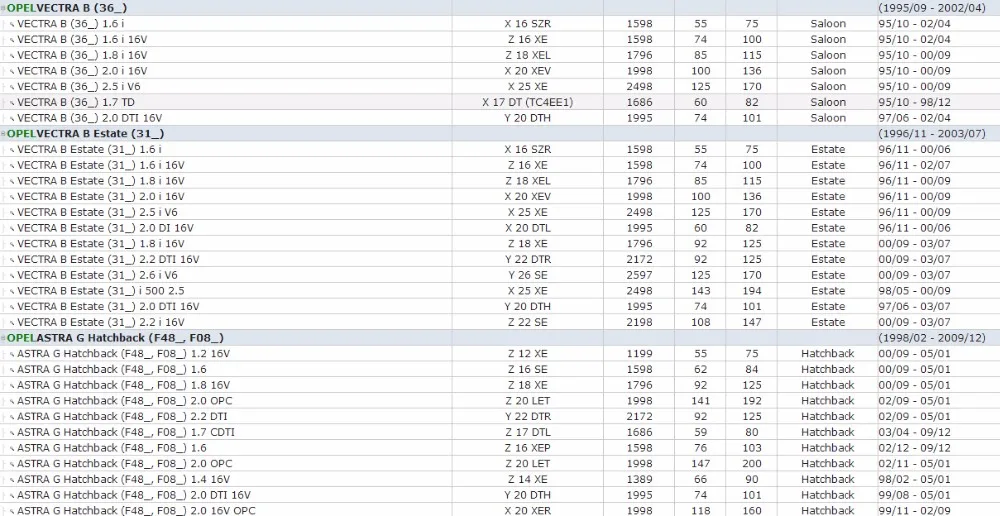Click the date range 02/12 - 09/12
This screenshot has width=1000, height=516.
pos(915,448)
